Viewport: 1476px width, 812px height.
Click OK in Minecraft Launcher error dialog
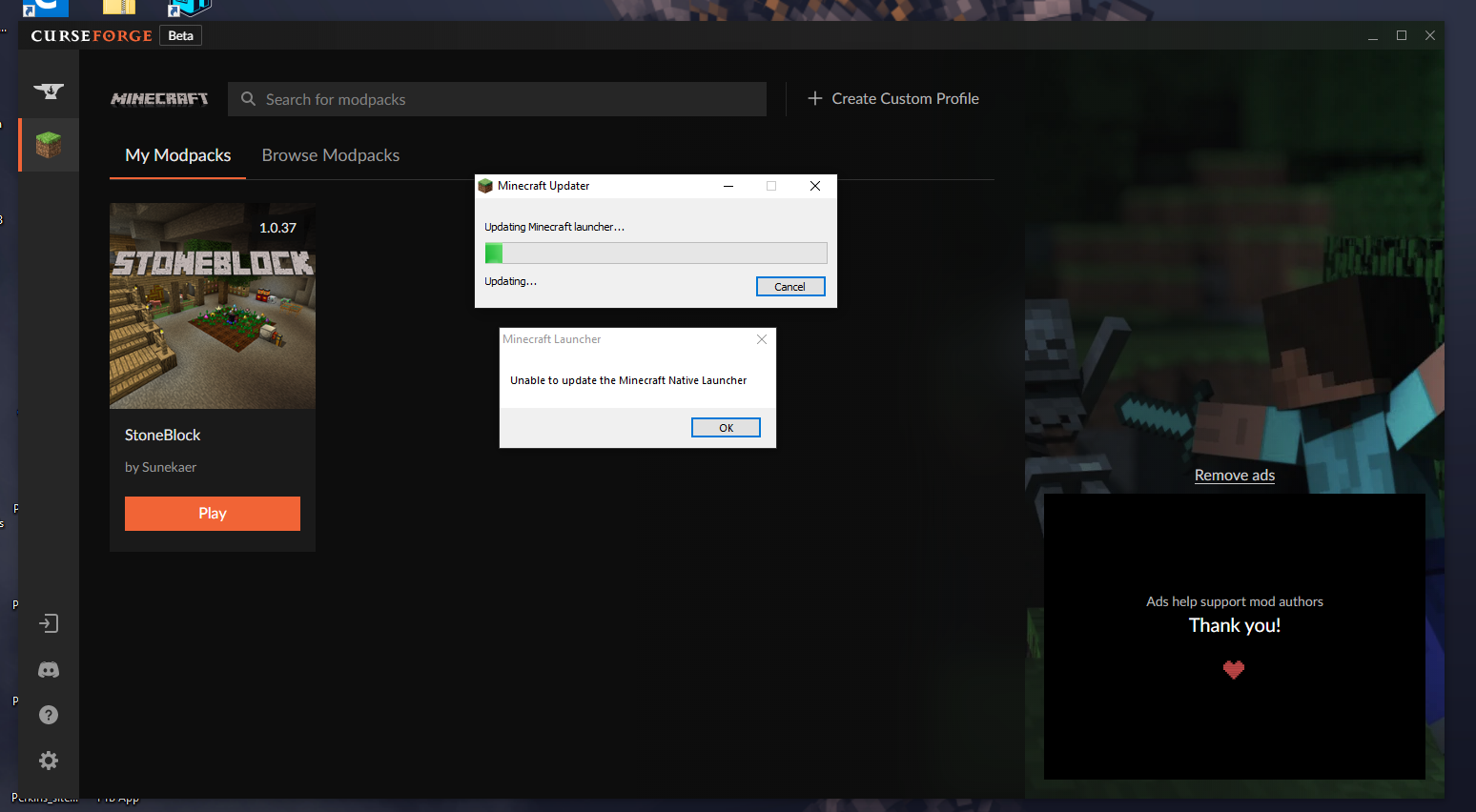coord(726,428)
